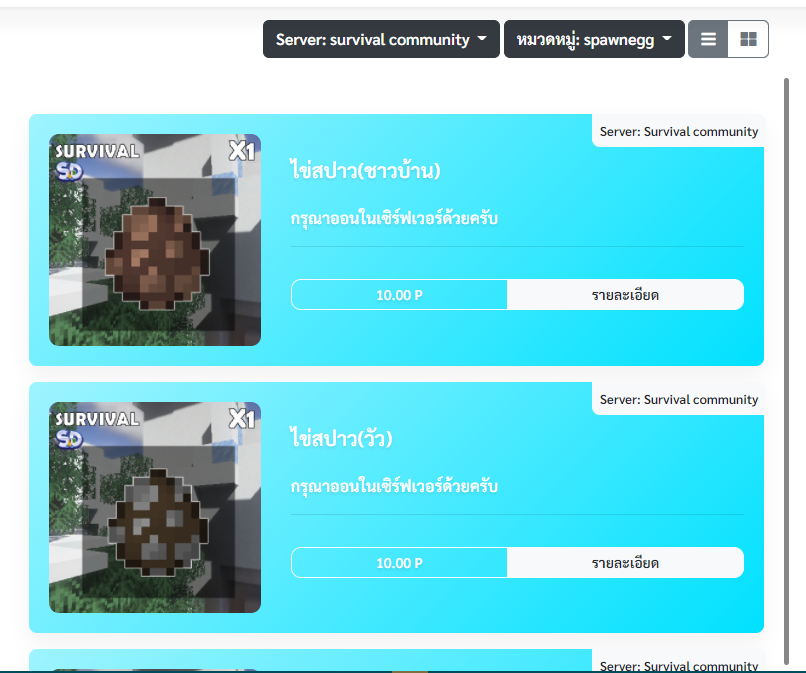
Task: Click the ไข่สปาว(ชาวบ้าน) product title
Action: pyautogui.click(x=365, y=170)
